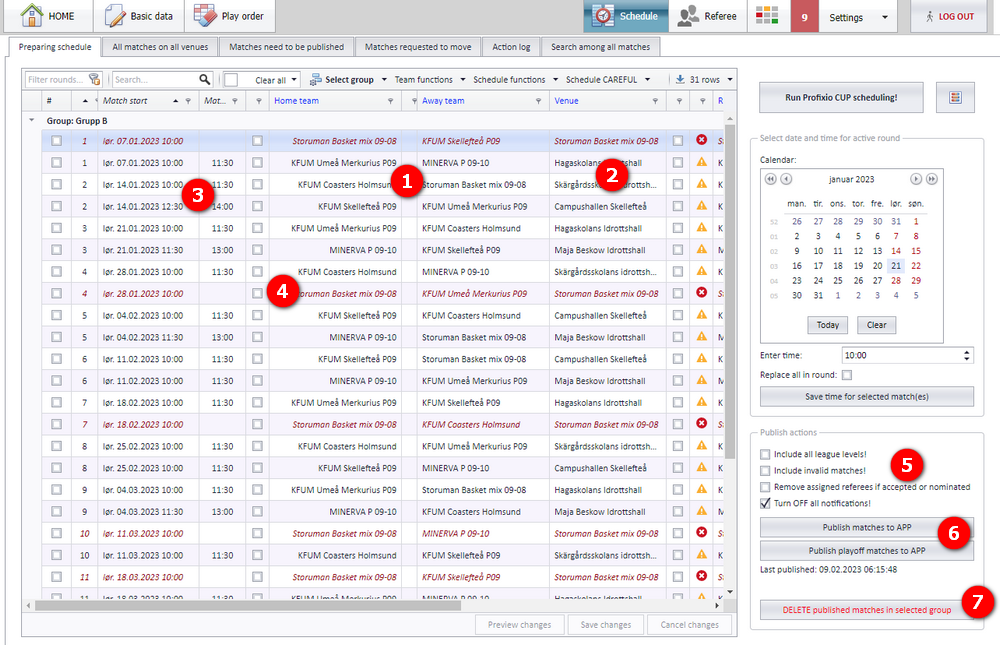
Task: Click red error icon on 18.02.2023 Storuman row
Action: [702, 423]
